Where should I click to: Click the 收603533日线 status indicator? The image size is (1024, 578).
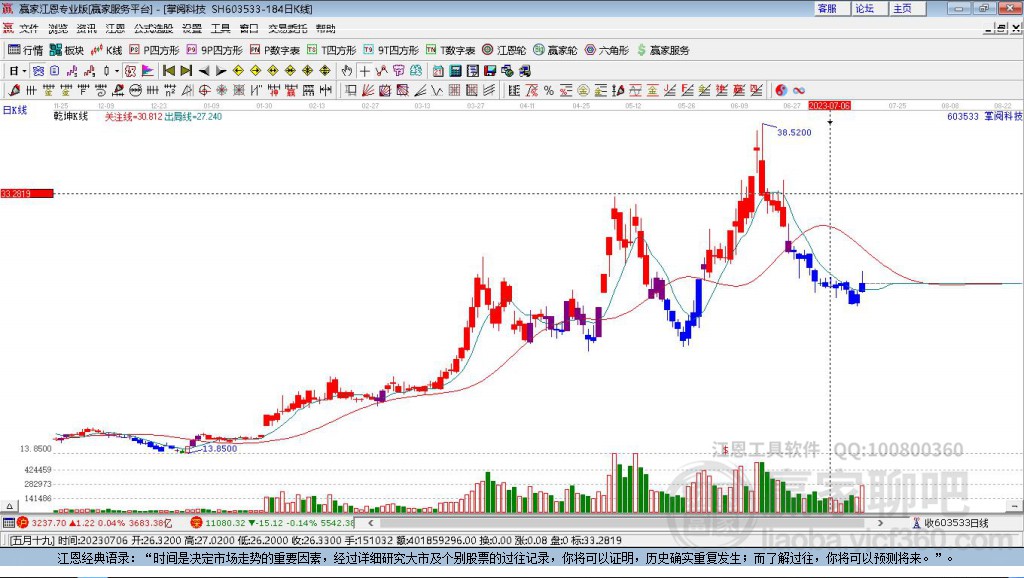click(x=951, y=523)
